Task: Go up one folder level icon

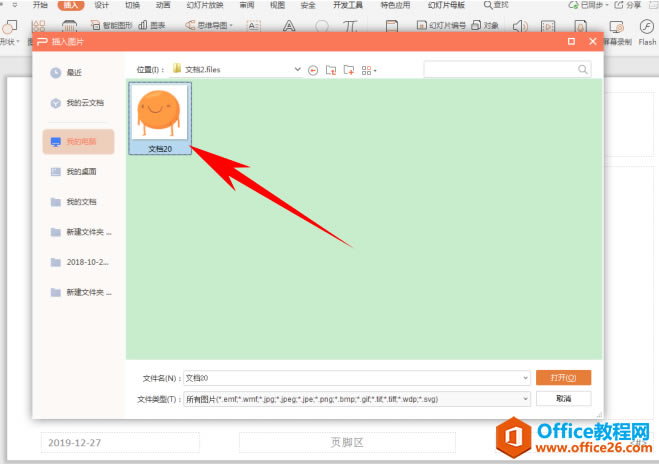Action: tap(331, 70)
